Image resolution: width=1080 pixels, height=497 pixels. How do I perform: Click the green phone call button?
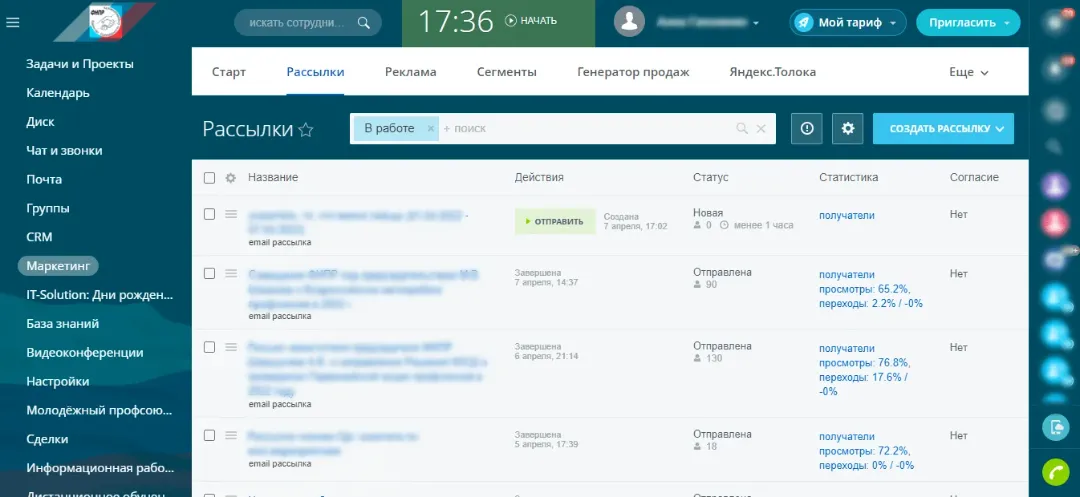click(1055, 472)
